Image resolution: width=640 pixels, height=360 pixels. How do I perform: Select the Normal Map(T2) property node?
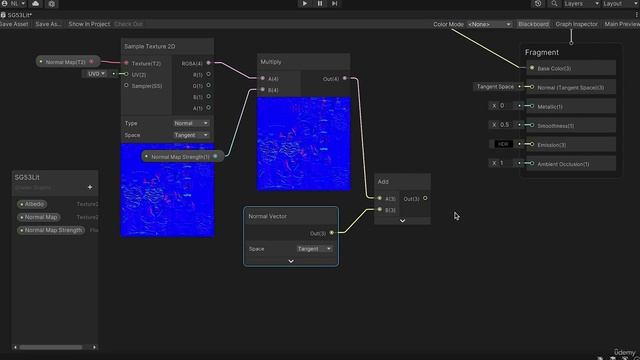point(67,62)
